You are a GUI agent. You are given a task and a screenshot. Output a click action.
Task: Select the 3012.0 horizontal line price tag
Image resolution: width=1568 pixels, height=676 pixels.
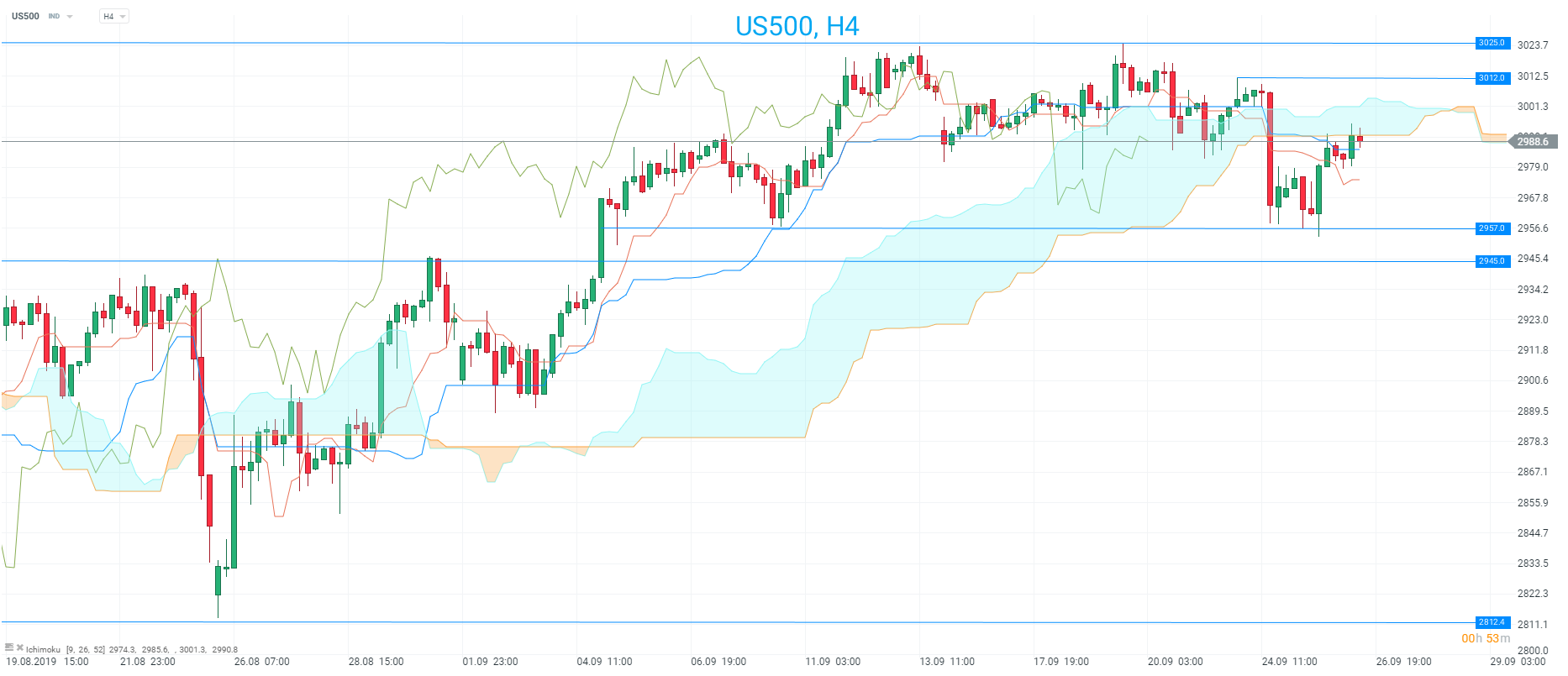coord(1492,78)
